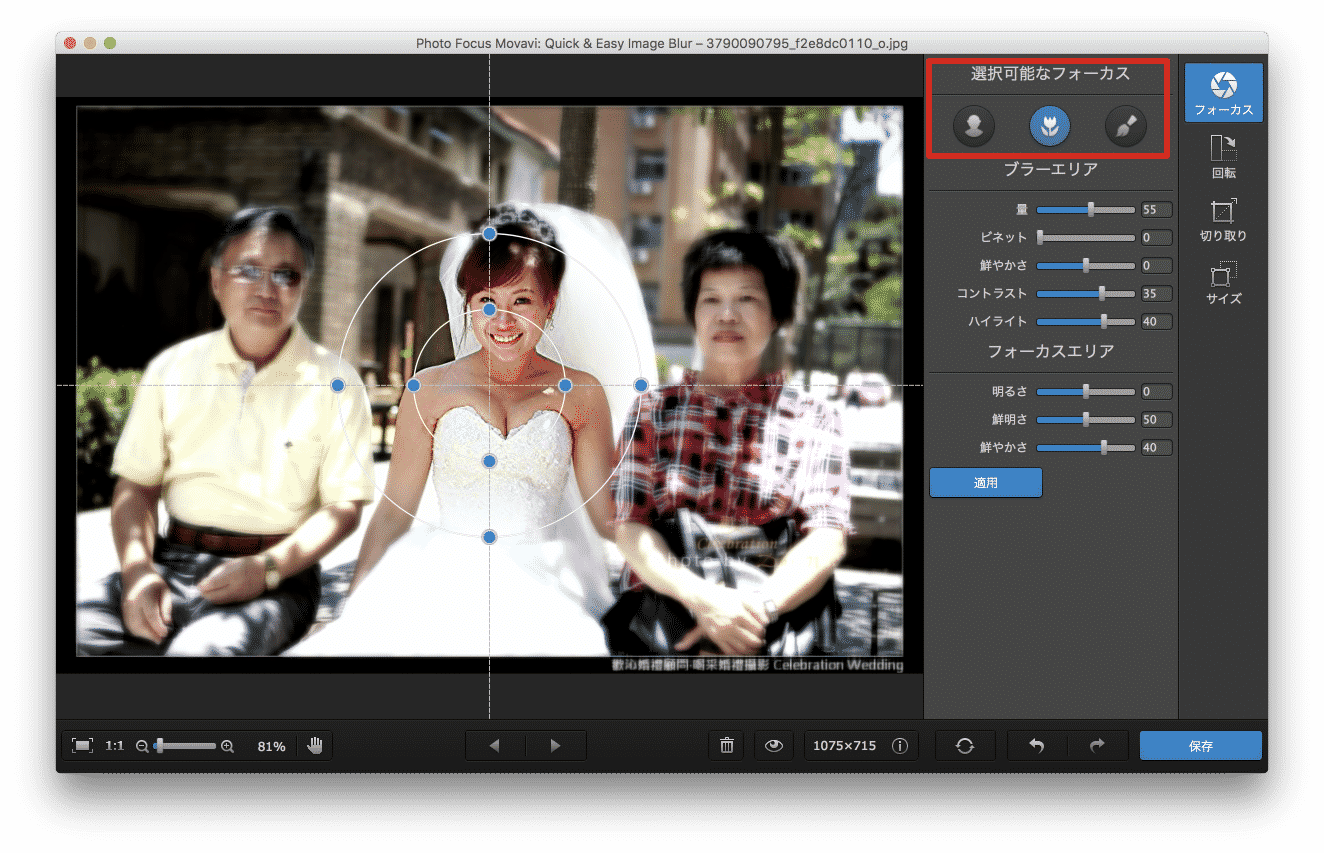Click the ハイライト value field showing 40

(1156, 322)
